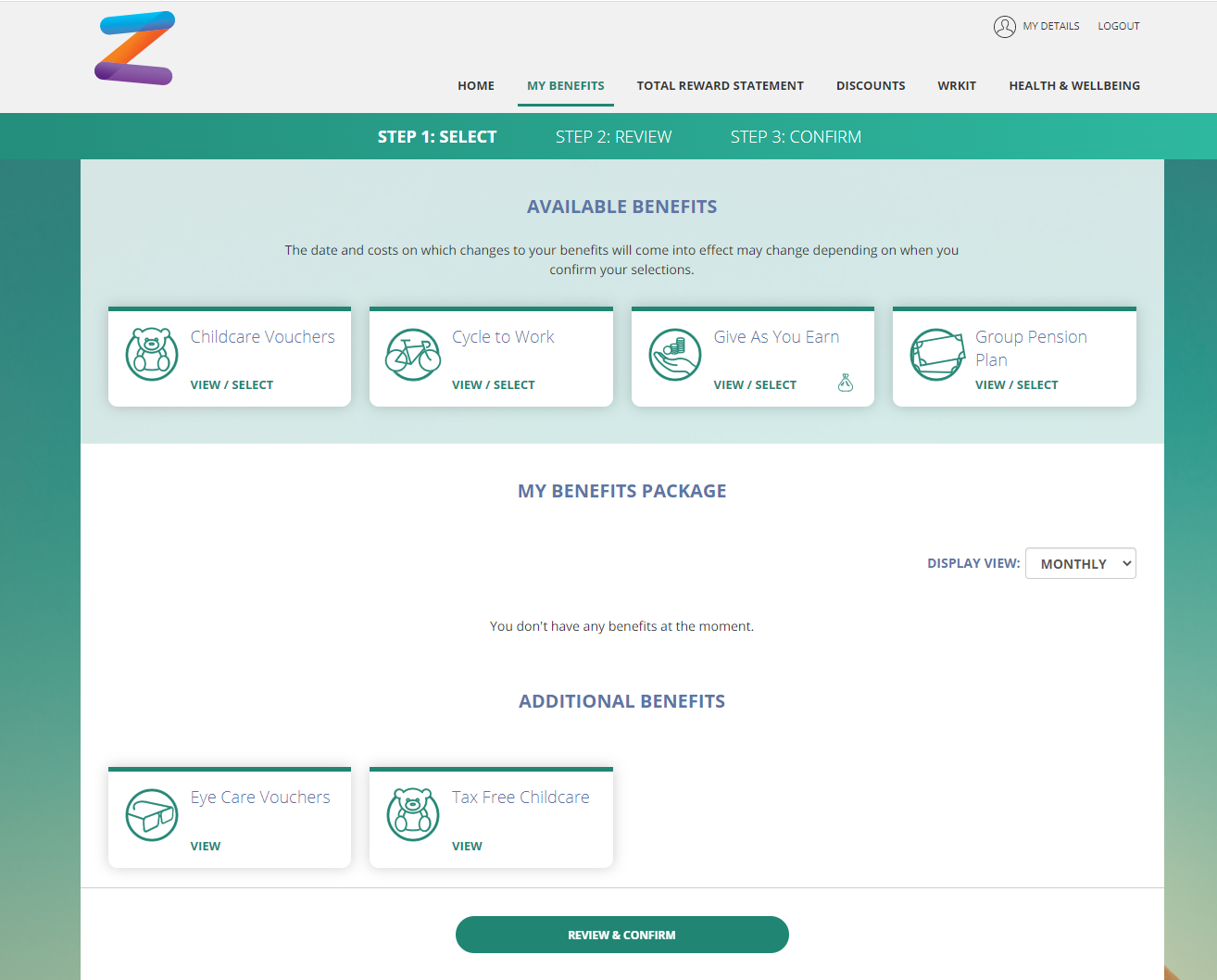
Task: Open the Health & Wellbeing menu item
Action: 1074,85
